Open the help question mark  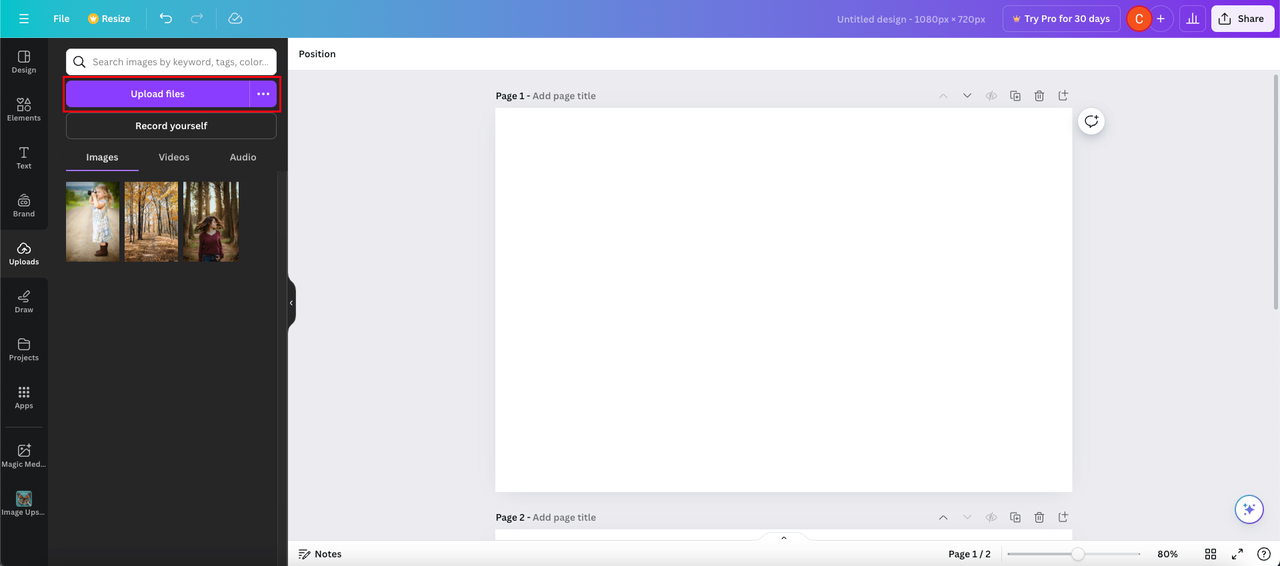coord(1263,554)
